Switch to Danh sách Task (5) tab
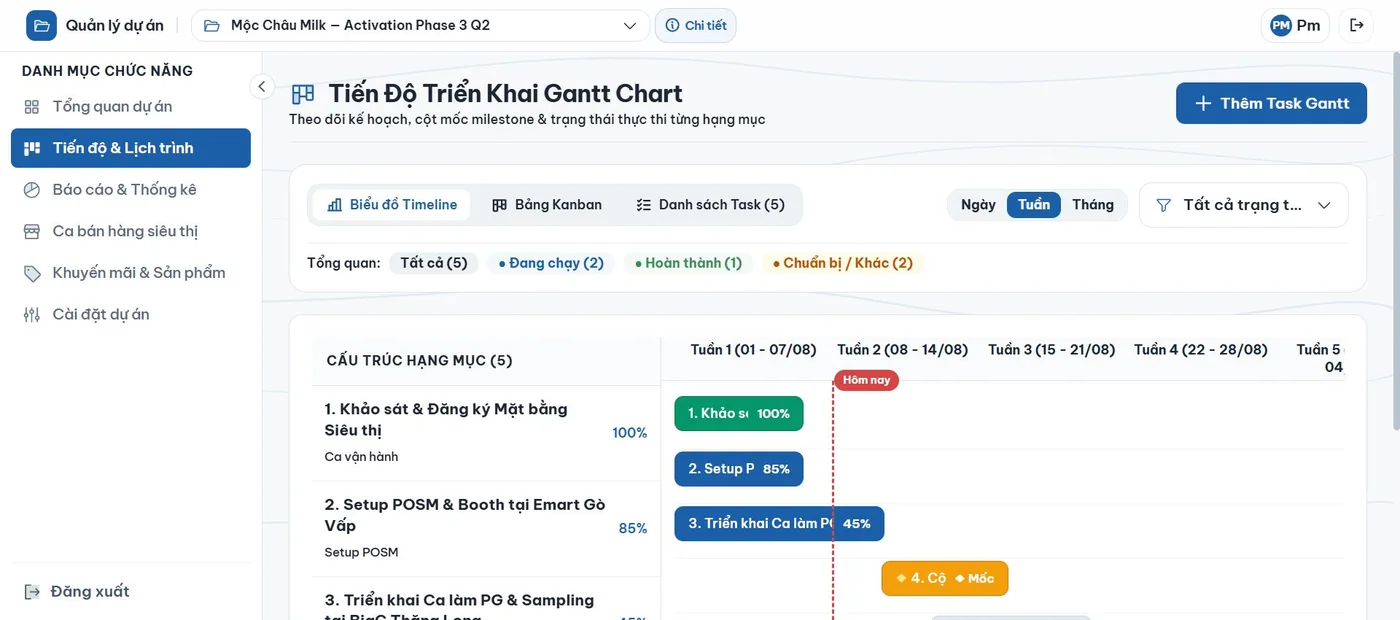This screenshot has height=620, width=1400. click(x=710, y=205)
